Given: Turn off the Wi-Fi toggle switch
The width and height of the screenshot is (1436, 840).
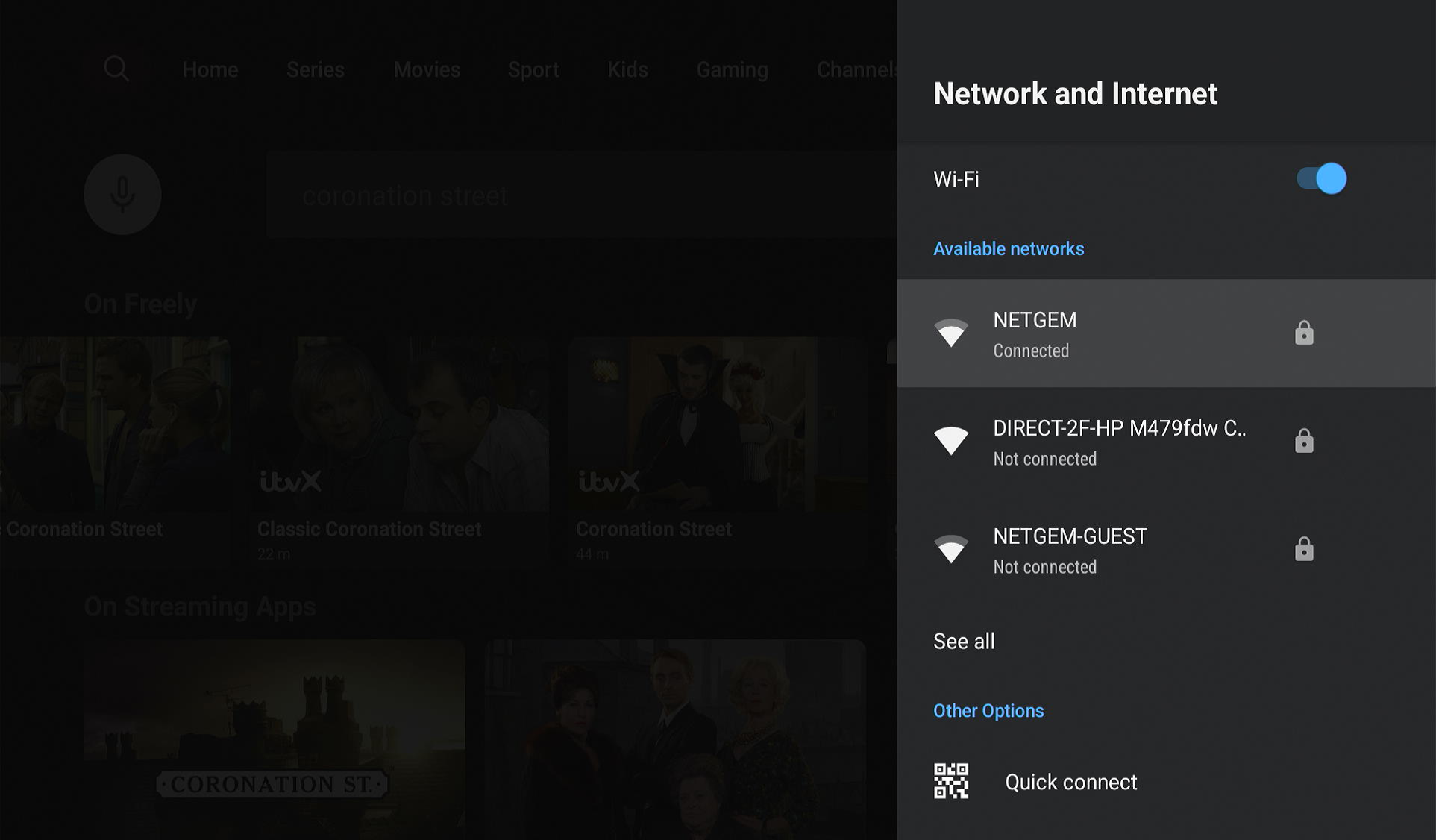Looking at the screenshot, I should tap(1321, 179).
